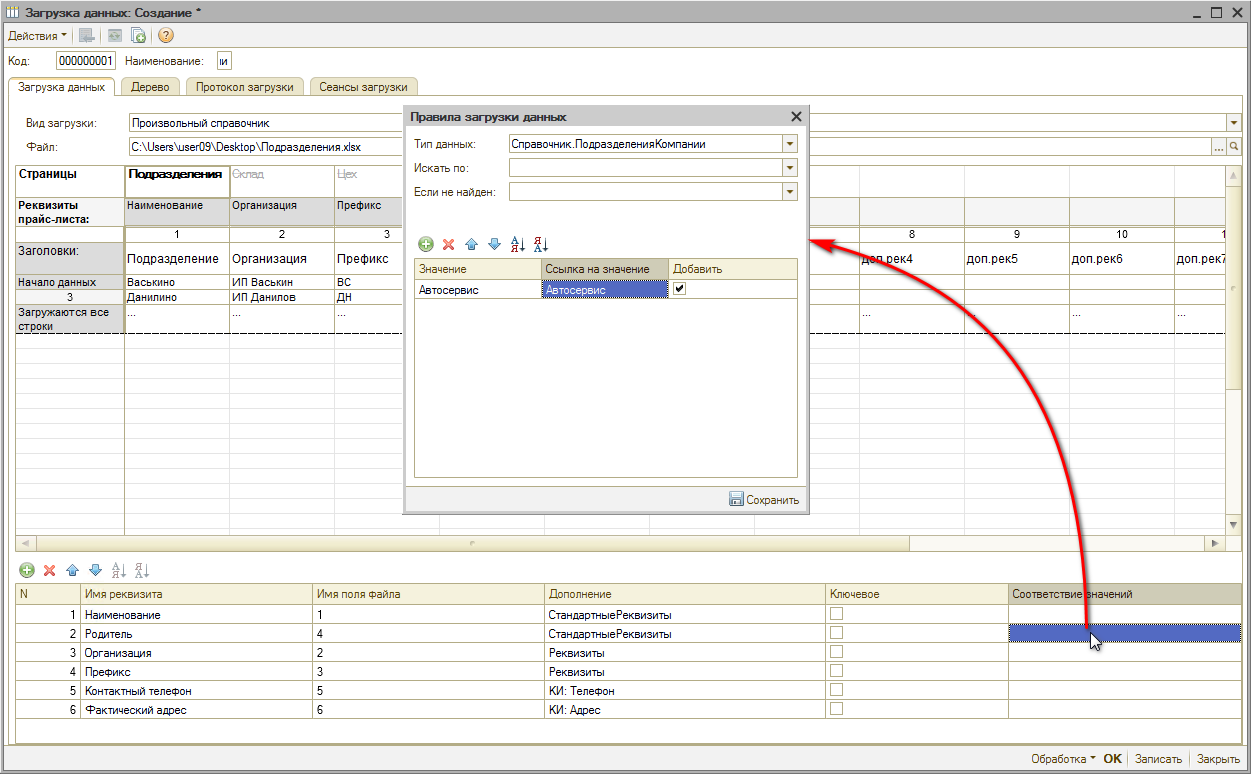1251x774 pixels.
Task: Enable the Ключевое checkbox for Организация
Action: pyautogui.click(x=837, y=652)
